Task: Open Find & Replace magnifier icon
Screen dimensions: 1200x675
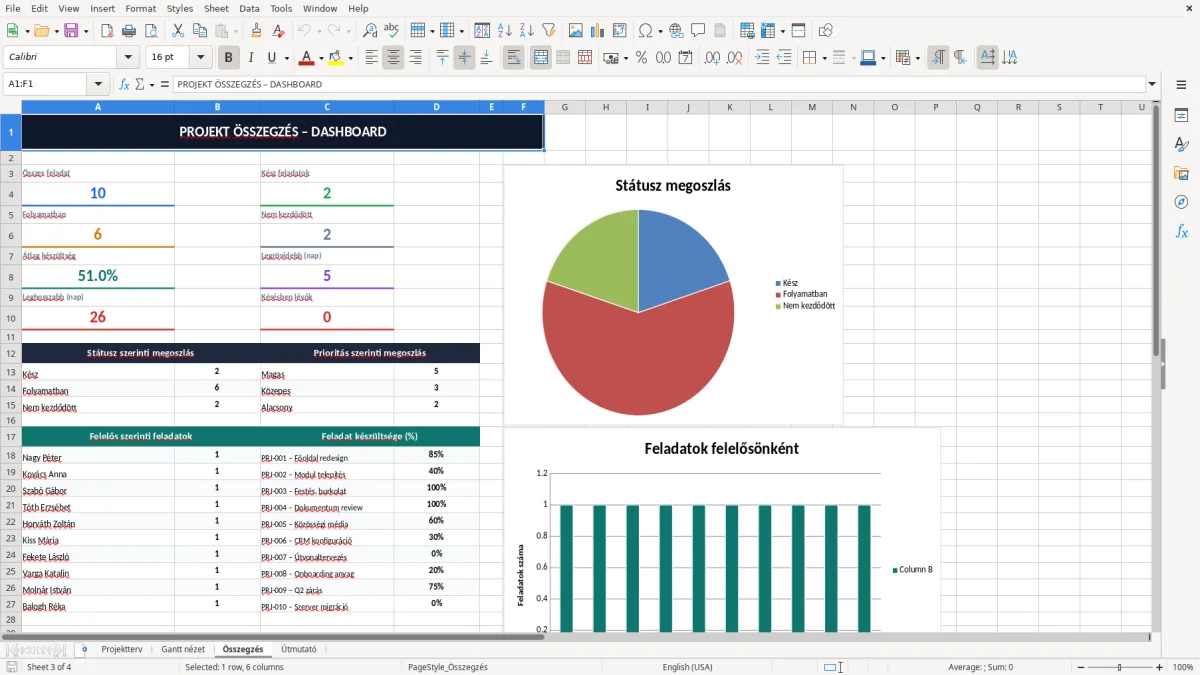Action: coord(370,31)
